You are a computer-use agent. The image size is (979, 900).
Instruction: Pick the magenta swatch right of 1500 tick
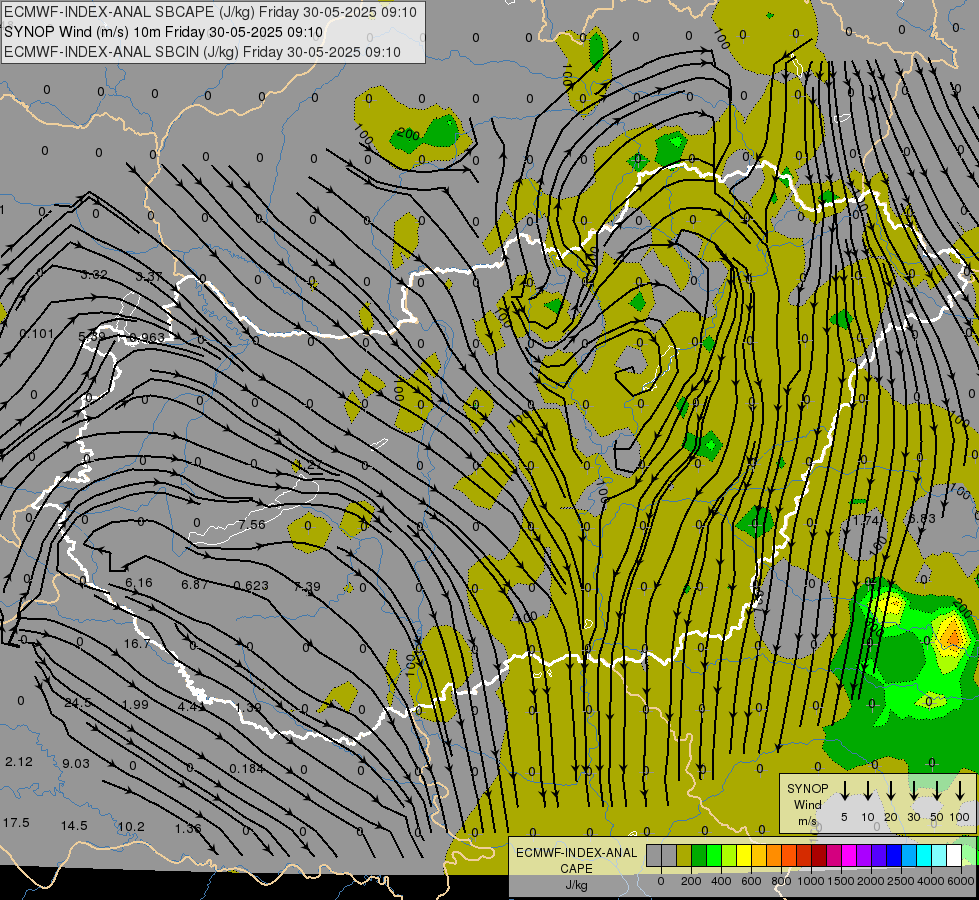pyautogui.click(x=849, y=856)
